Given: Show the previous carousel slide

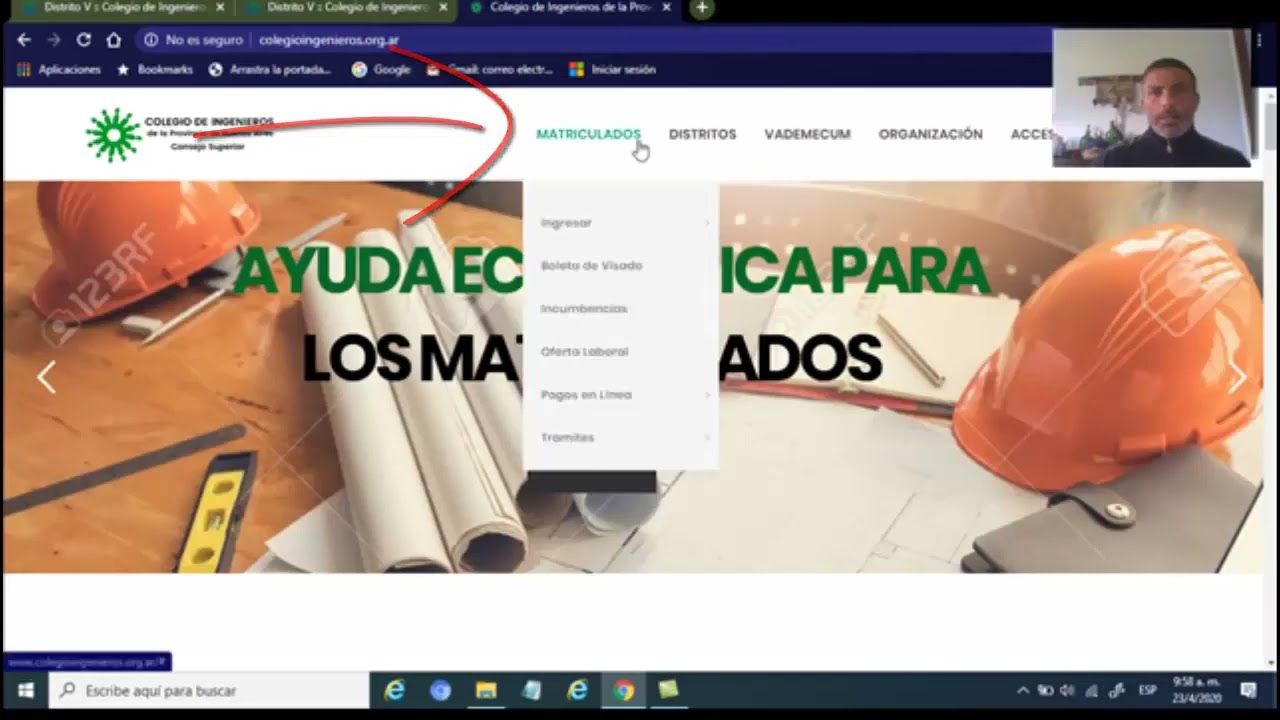Looking at the screenshot, I should 46,377.
